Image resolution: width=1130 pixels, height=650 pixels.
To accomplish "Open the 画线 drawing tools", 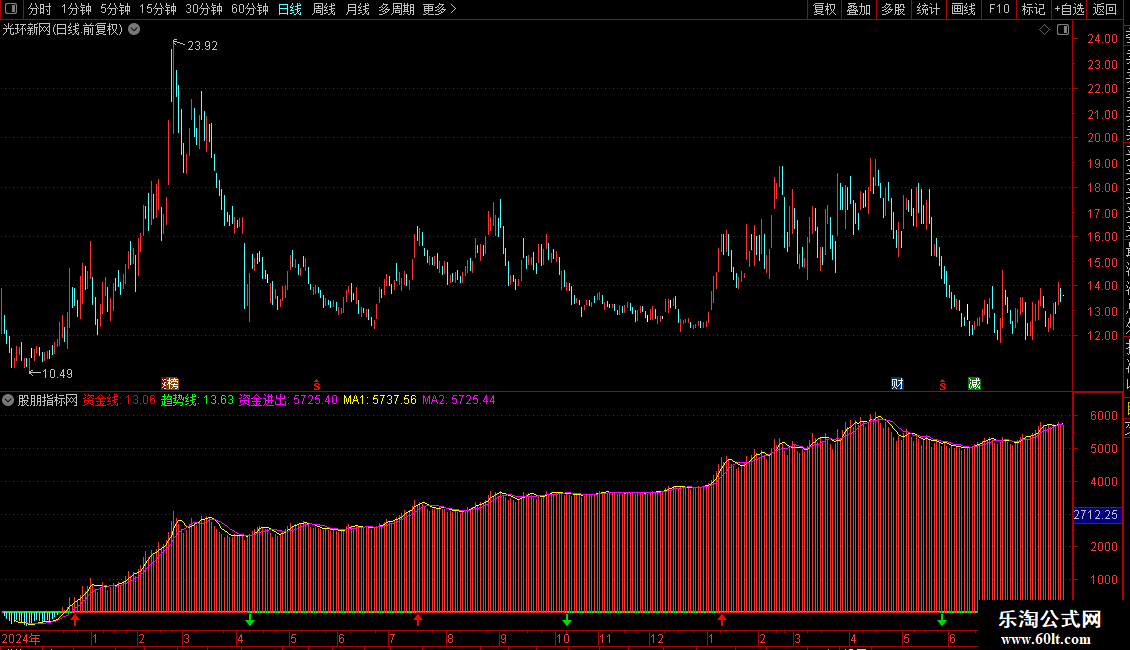I will point(963,9).
